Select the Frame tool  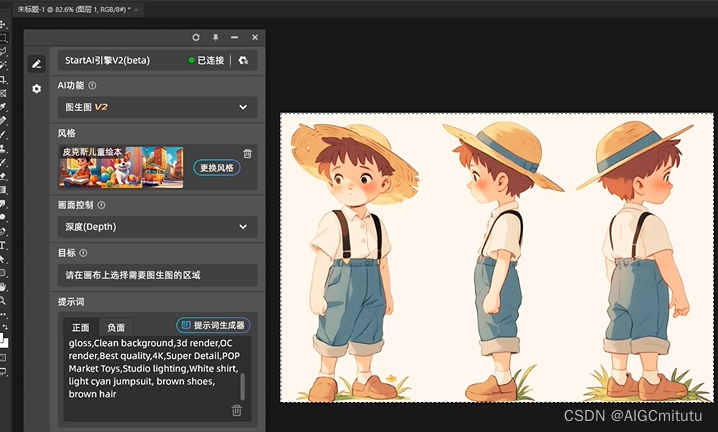[3, 93]
